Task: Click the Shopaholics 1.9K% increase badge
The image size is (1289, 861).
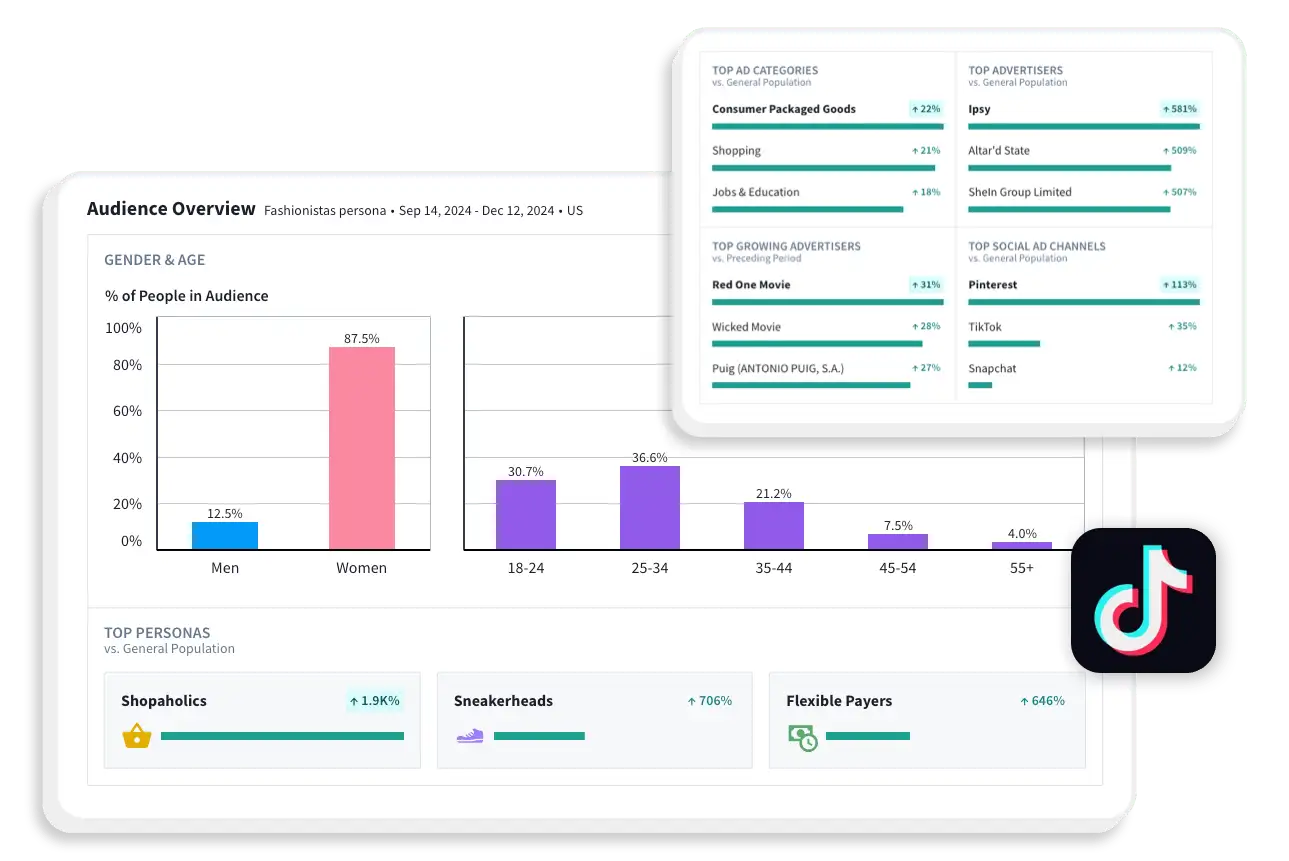Action: point(374,701)
